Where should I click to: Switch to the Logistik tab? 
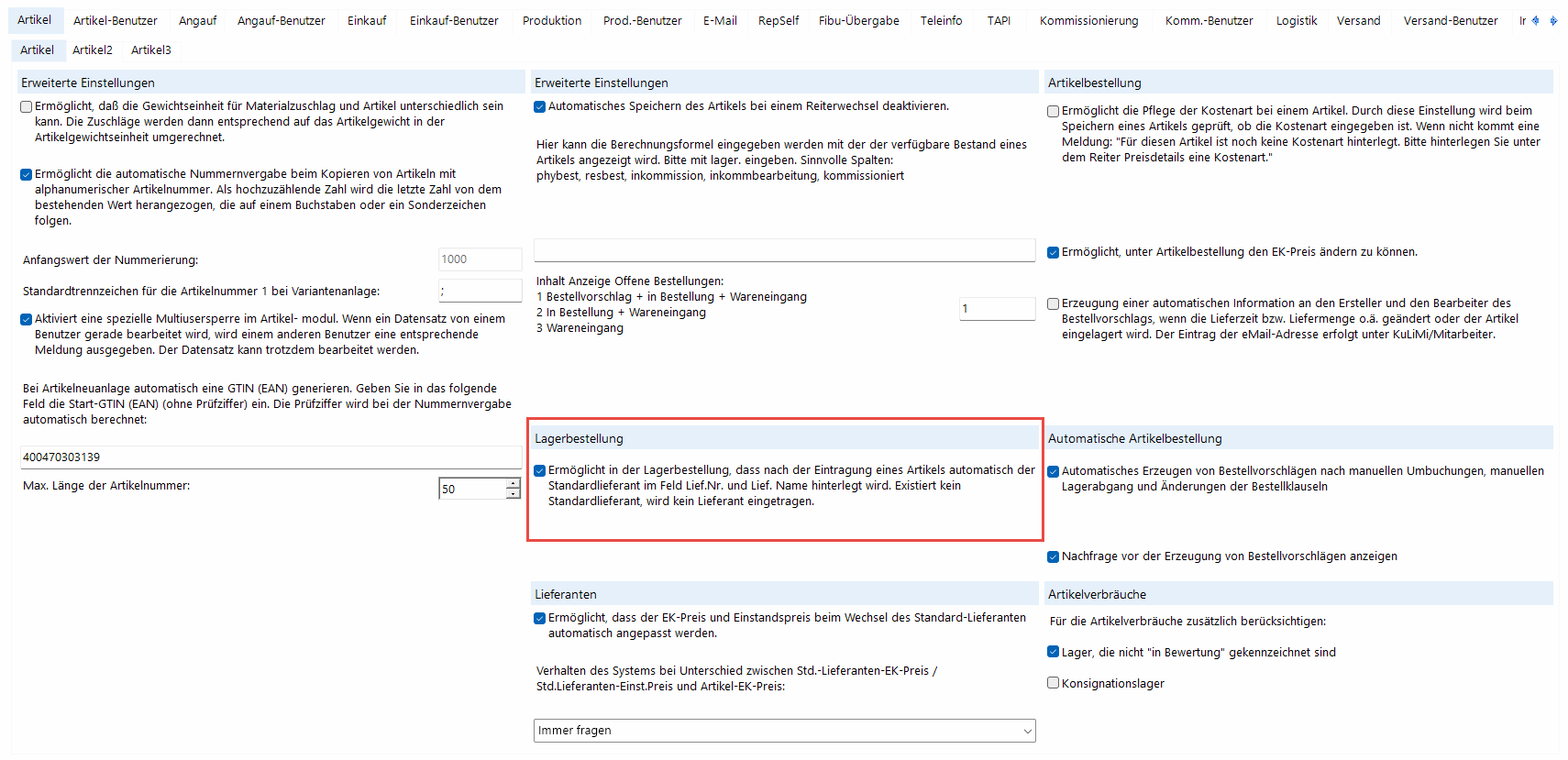pos(1297,20)
